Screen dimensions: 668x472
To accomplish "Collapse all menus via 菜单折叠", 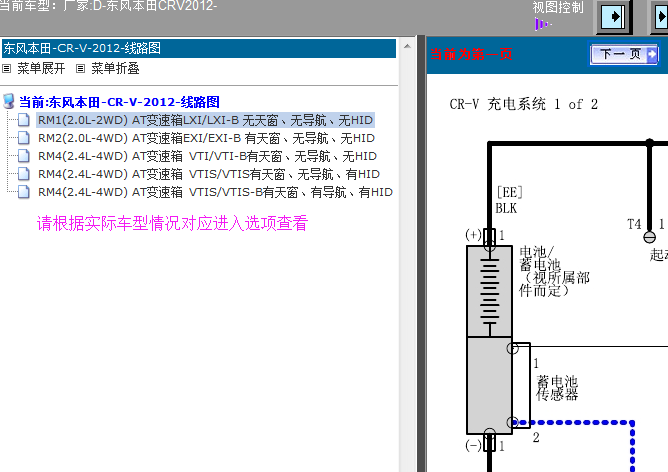I will (115, 68).
